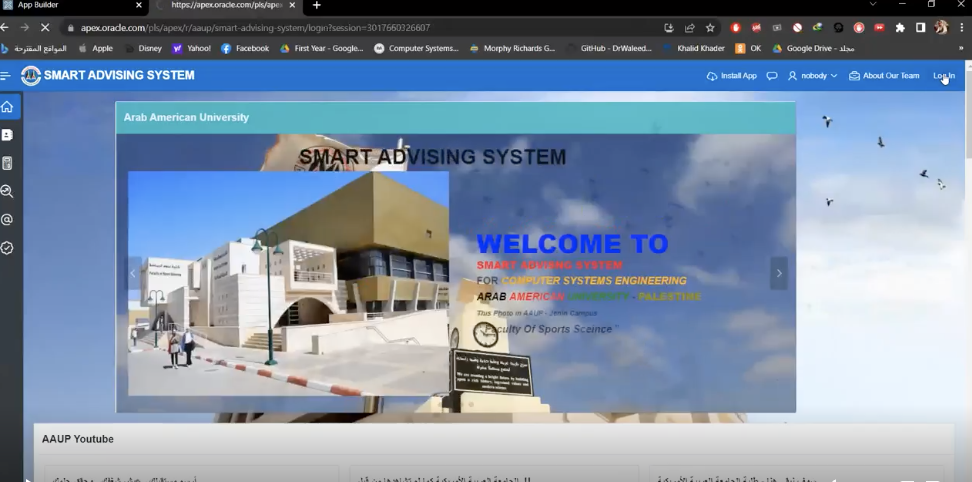
Task: Open the chat bubble feedback icon
Action: tap(772, 76)
